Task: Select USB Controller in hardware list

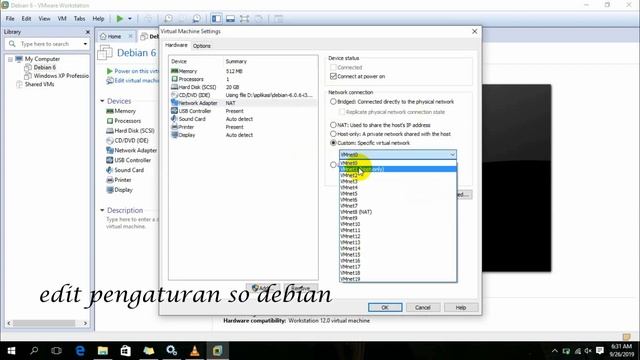Action: click(x=243, y=111)
